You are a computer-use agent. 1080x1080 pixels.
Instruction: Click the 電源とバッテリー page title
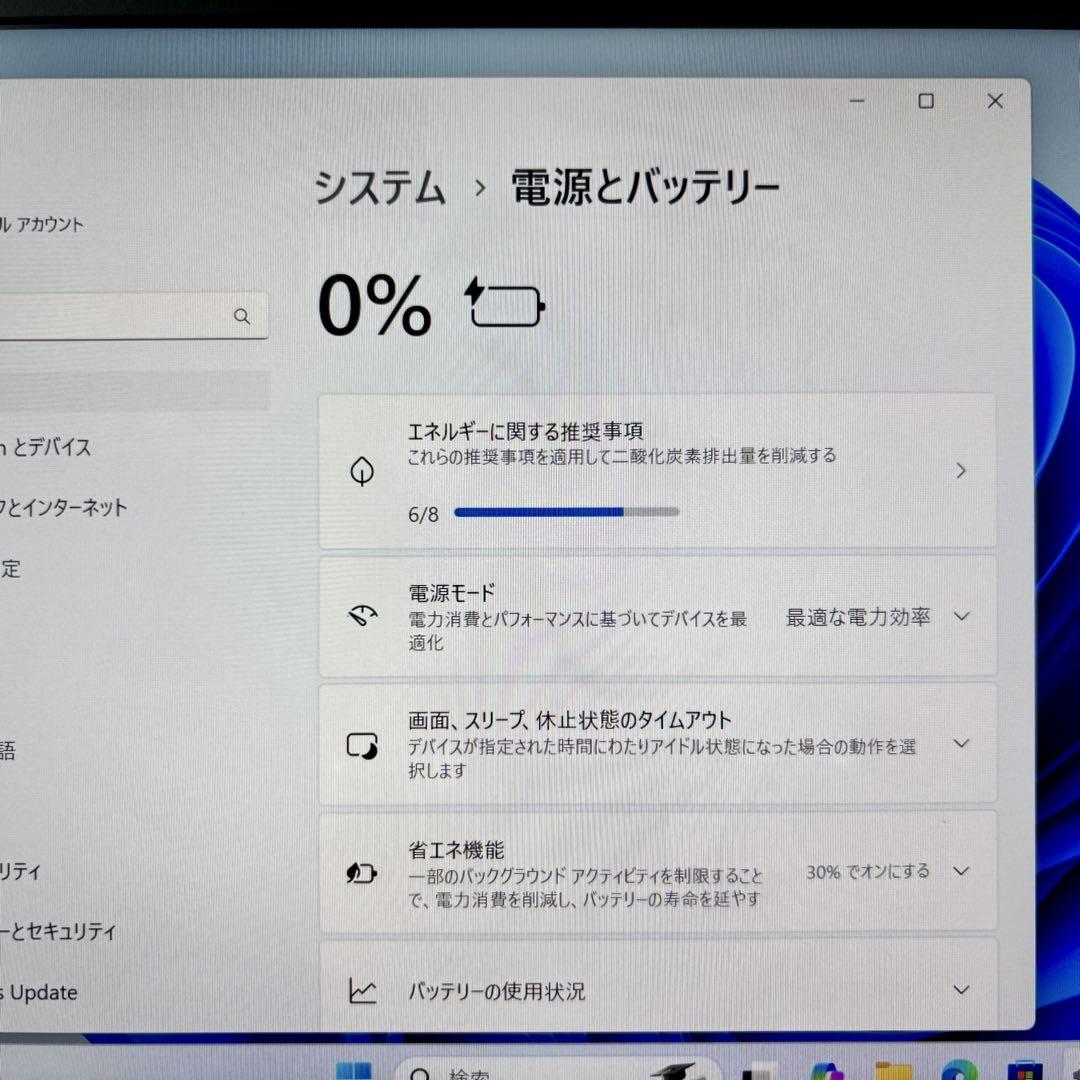pos(645,187)
